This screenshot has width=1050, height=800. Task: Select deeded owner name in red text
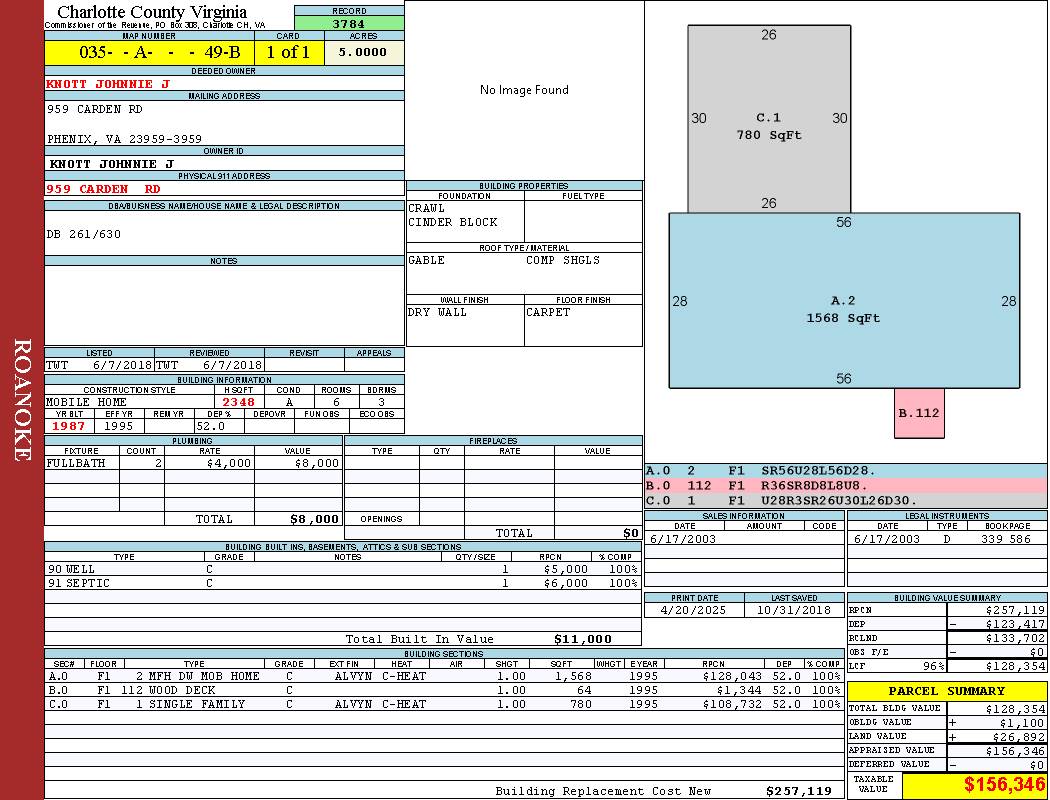[x=109, y=84]
